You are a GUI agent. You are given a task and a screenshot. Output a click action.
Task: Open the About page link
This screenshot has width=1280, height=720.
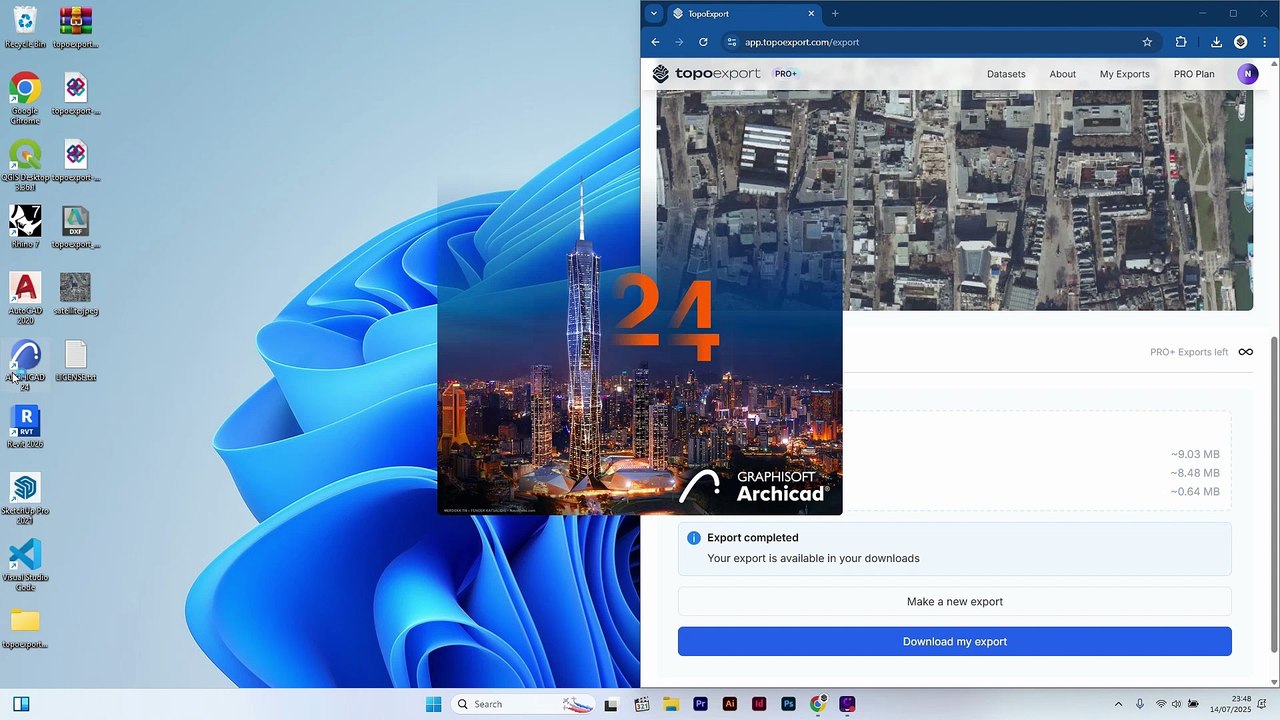point(1062,74)
